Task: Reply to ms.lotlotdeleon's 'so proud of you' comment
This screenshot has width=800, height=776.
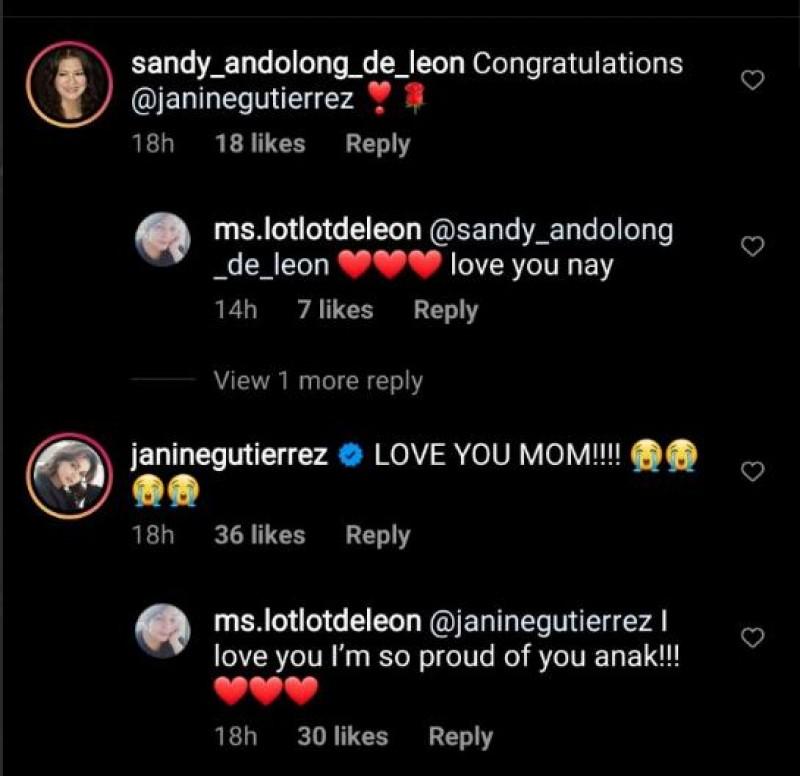Action: tap(461, 737)
